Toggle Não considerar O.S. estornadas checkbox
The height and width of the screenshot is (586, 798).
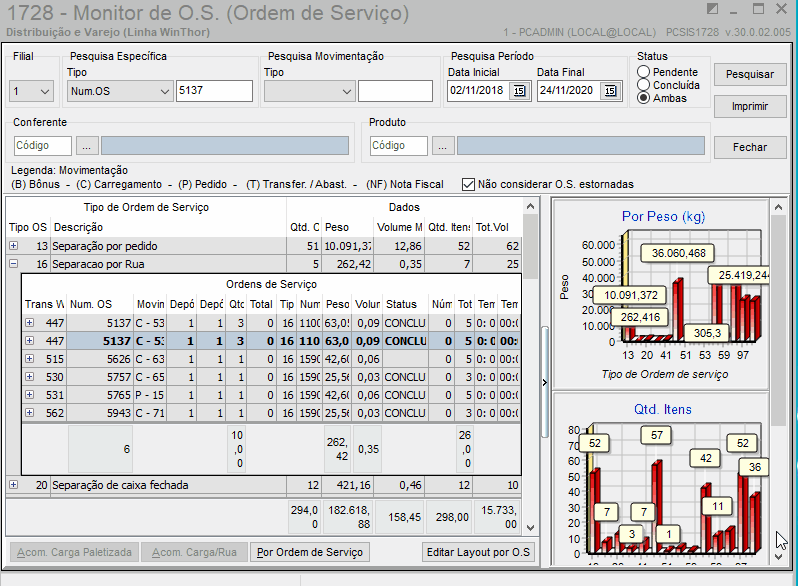click(468, 184)
